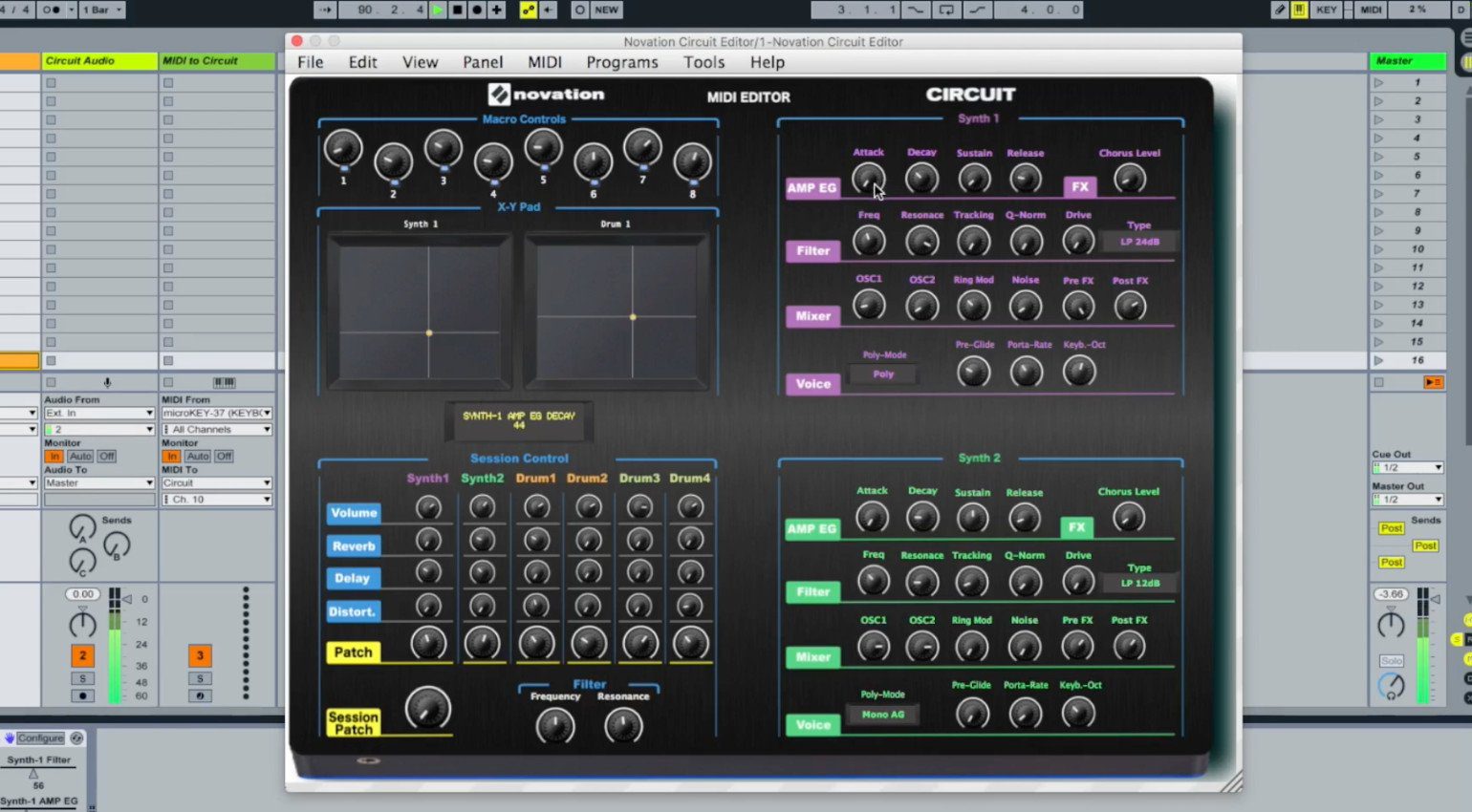
Task: Open Synth 1 Poly-Mode selector showing Poly
Action: (883, 374)
